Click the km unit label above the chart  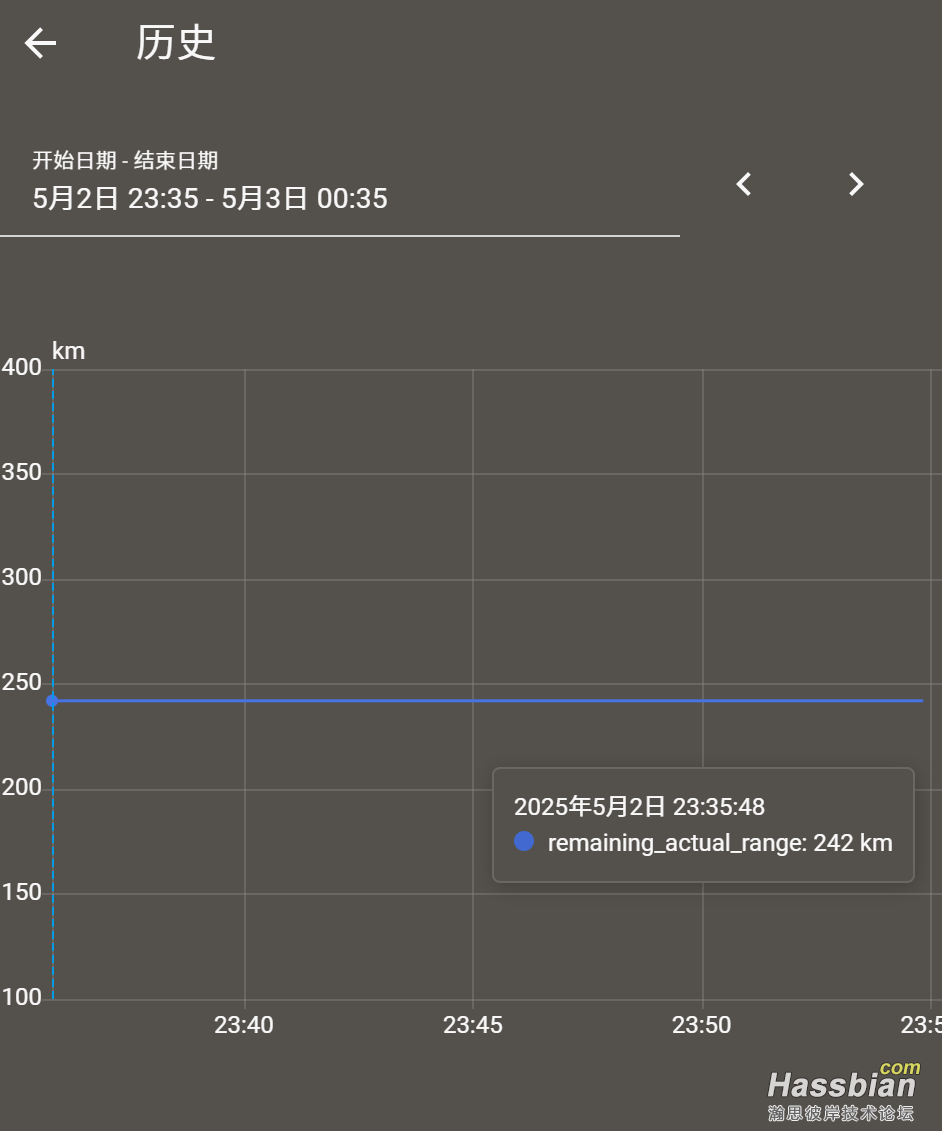click(x=69, y=351)
